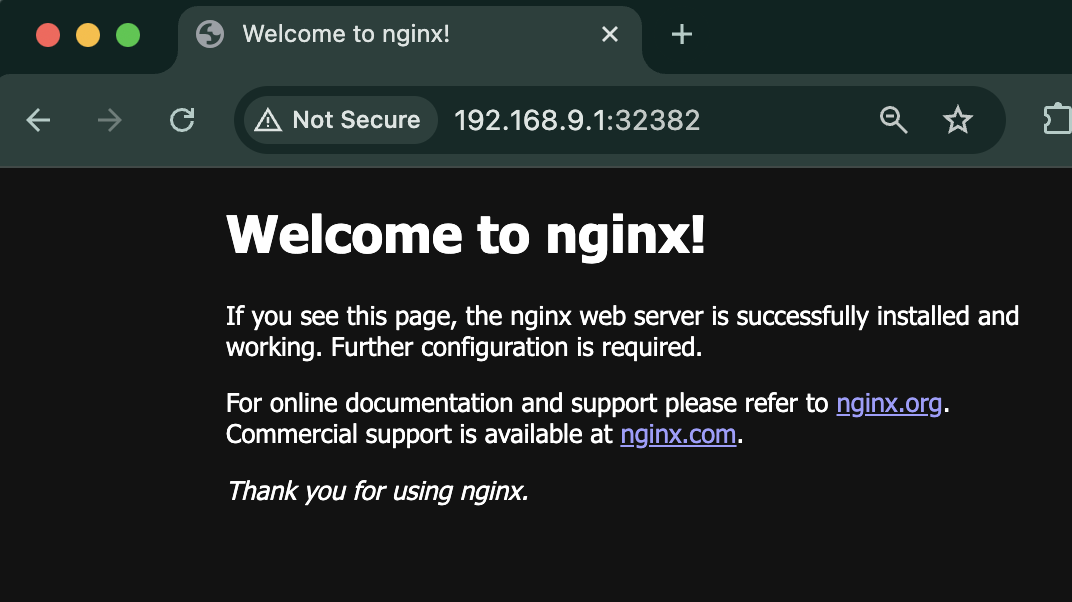Screen dimensions: 1072x602
Task: Click the "Thank you for using nginx." text
Action: 377,491
